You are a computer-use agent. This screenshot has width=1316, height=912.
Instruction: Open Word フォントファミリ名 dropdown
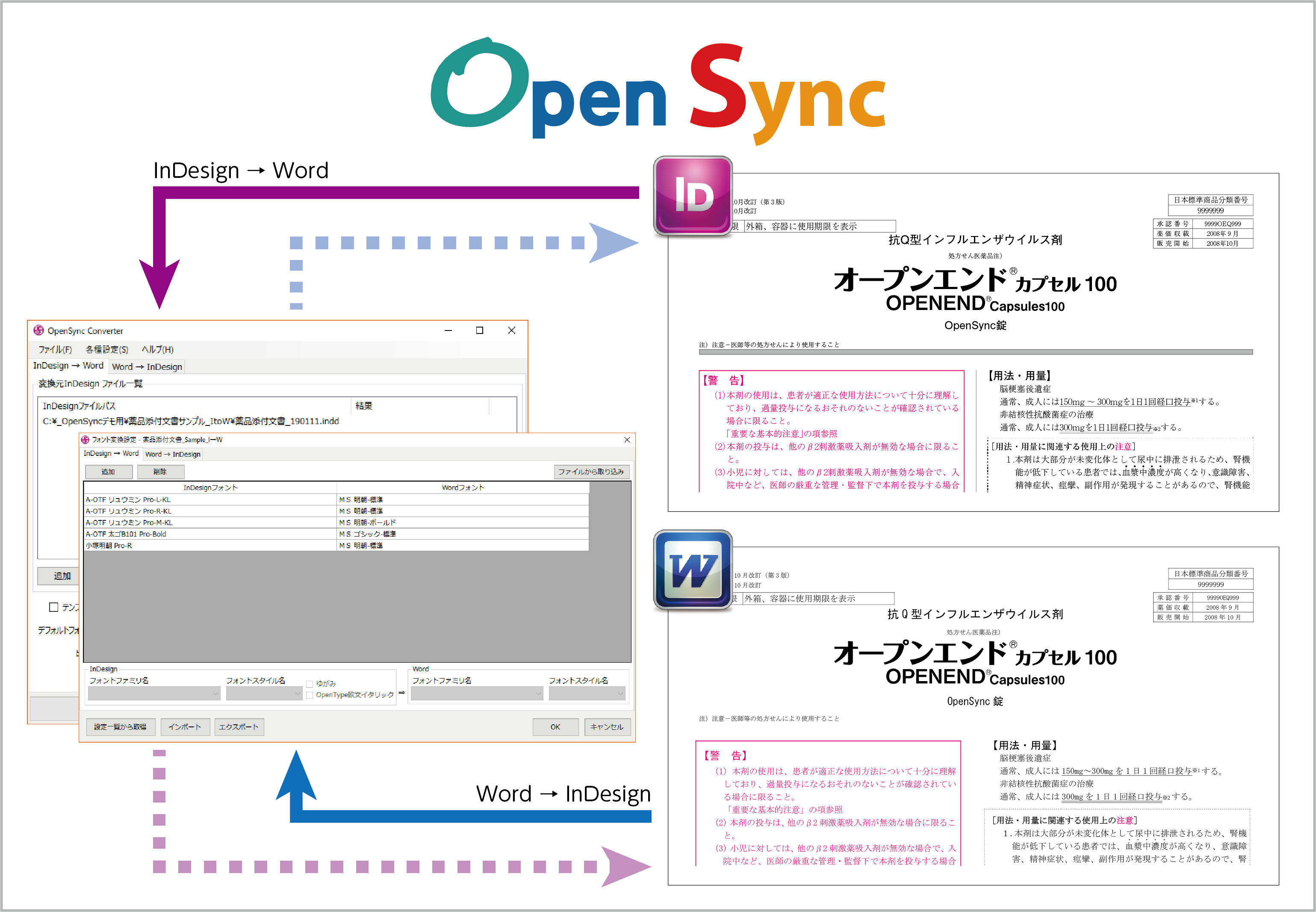(x=477, y=694)
